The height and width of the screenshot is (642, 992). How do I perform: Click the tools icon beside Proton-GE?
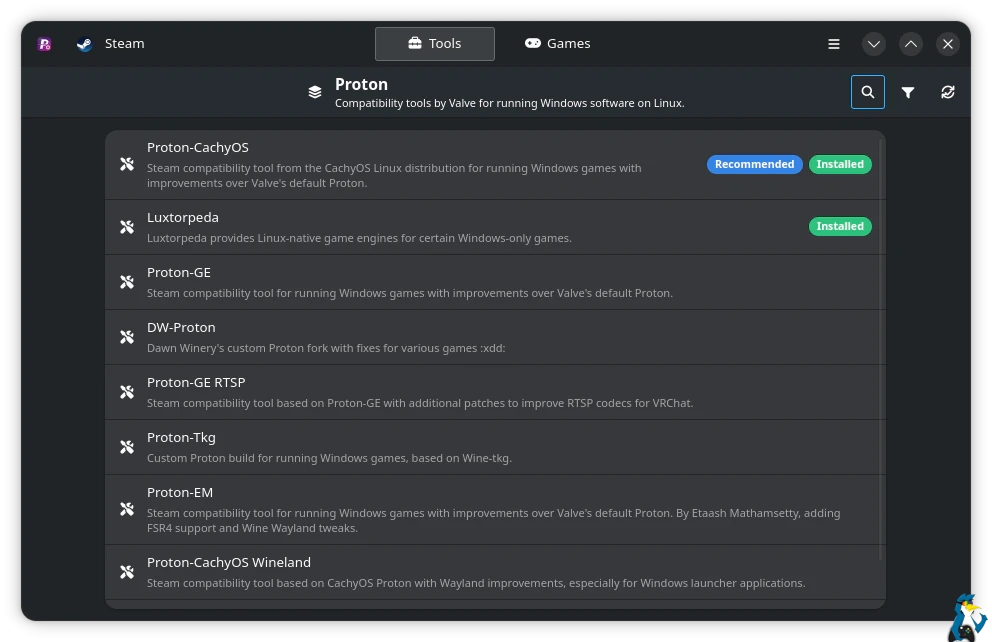click(127, 282)
